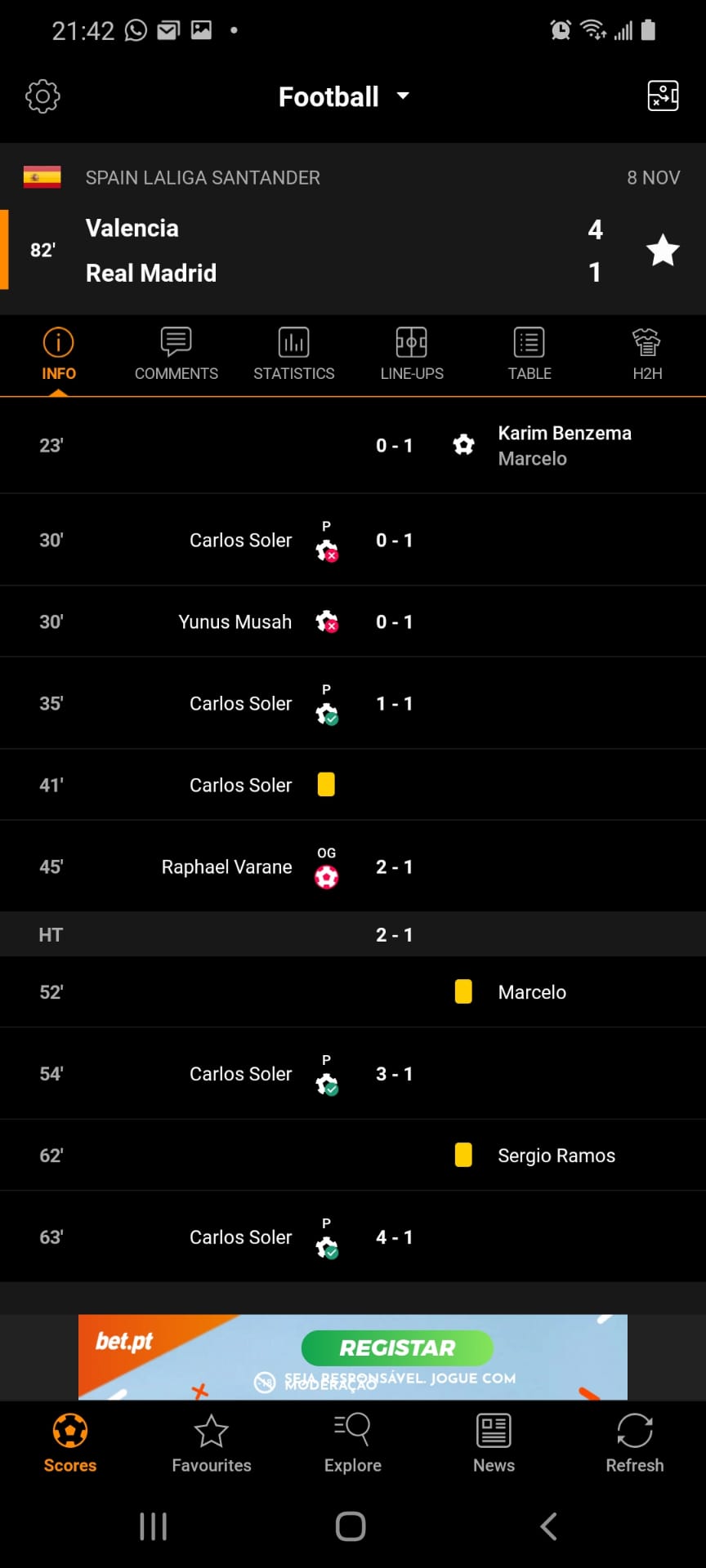
Task: Switch to the Comments tab
Action: pos(176,354)
